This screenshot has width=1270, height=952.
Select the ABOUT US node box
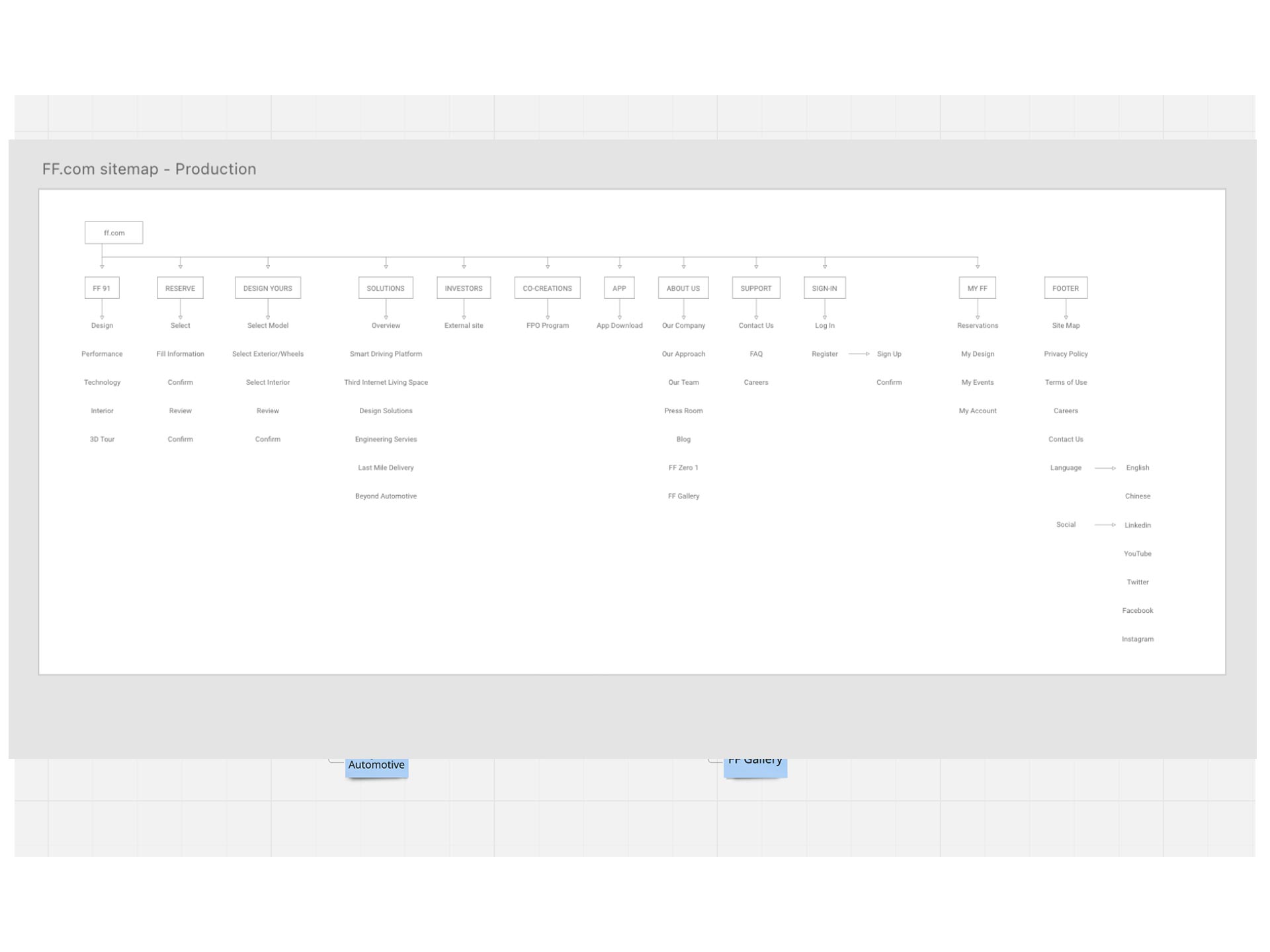click(x=683, y=288)
